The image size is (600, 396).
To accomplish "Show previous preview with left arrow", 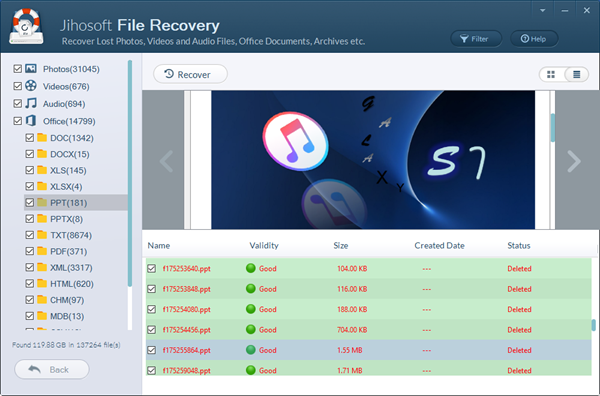I will (x=166, y=161).
